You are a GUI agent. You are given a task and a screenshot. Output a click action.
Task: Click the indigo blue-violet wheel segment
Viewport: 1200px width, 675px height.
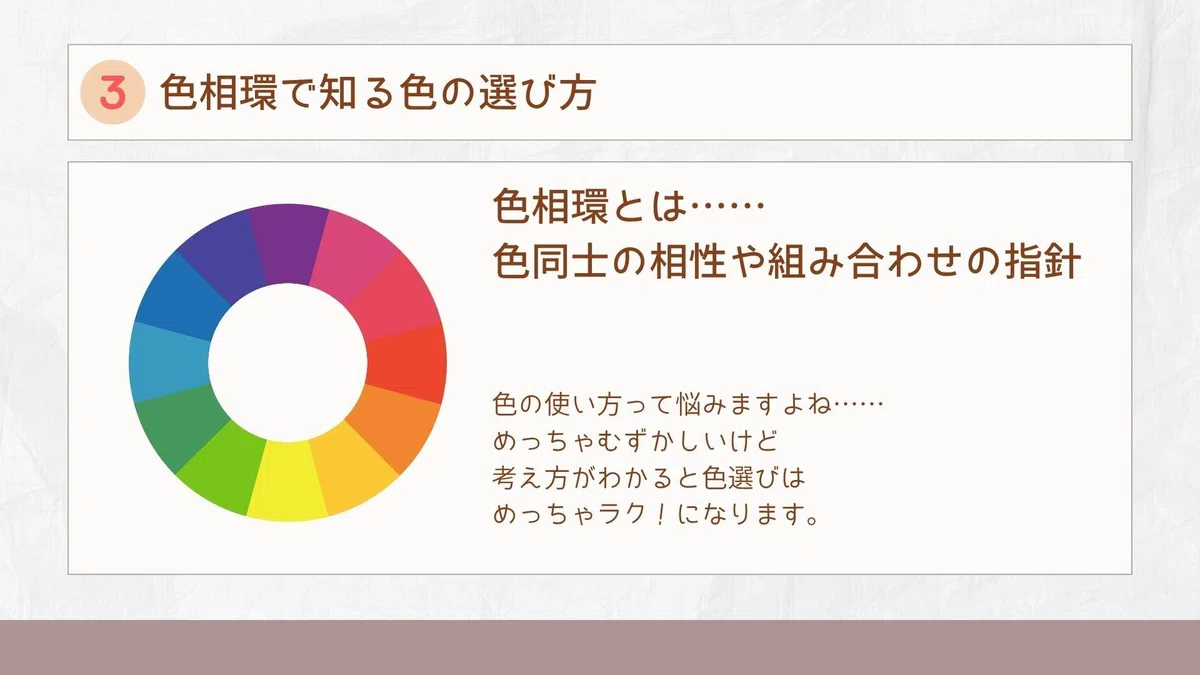point(224,258)
